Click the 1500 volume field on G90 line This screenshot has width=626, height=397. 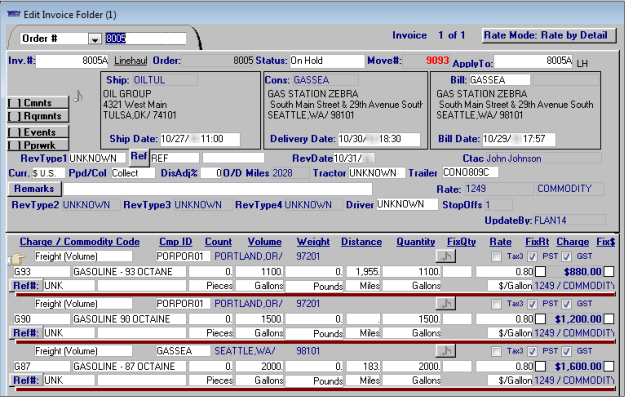tap(260, 319)
